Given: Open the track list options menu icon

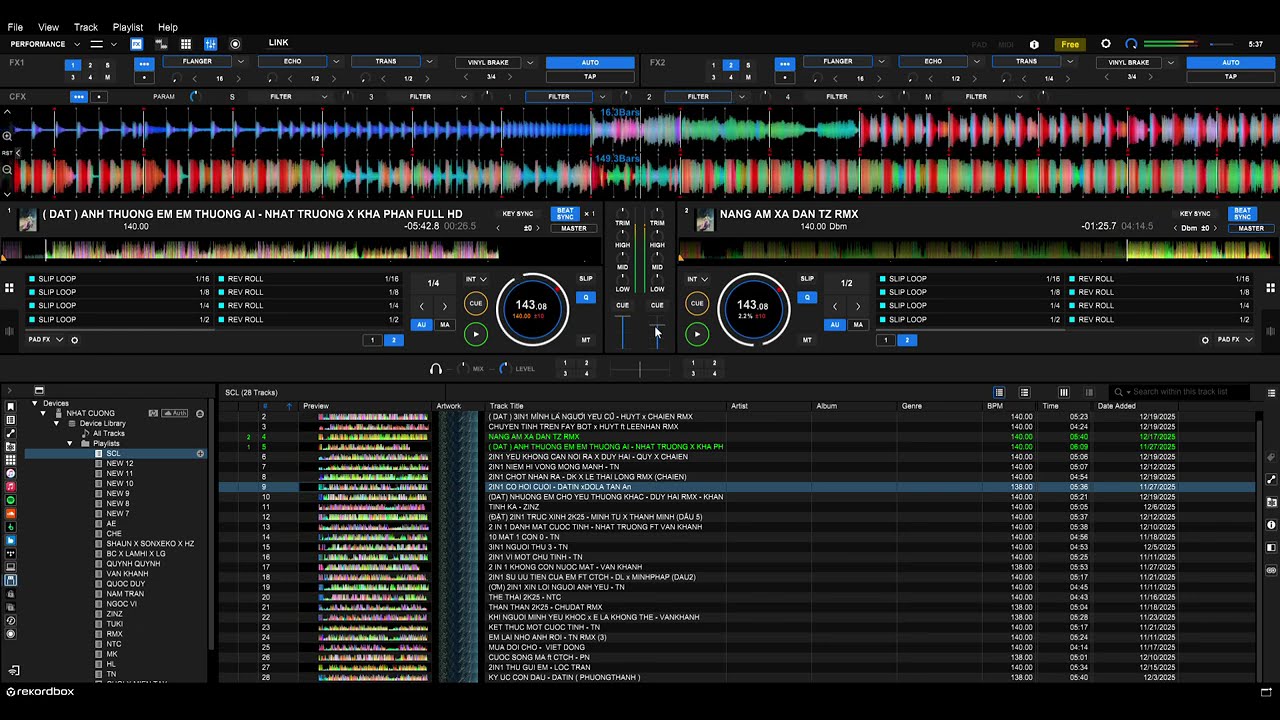Looking at the screenshot, I should point(1272,393).
